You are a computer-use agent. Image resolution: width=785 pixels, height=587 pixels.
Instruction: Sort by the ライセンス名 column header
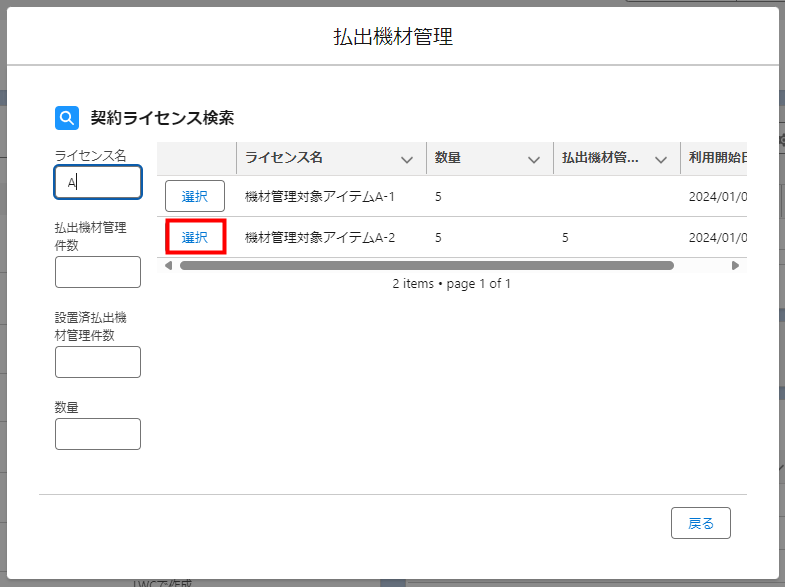pyautogui.click(x=284, y=158)
